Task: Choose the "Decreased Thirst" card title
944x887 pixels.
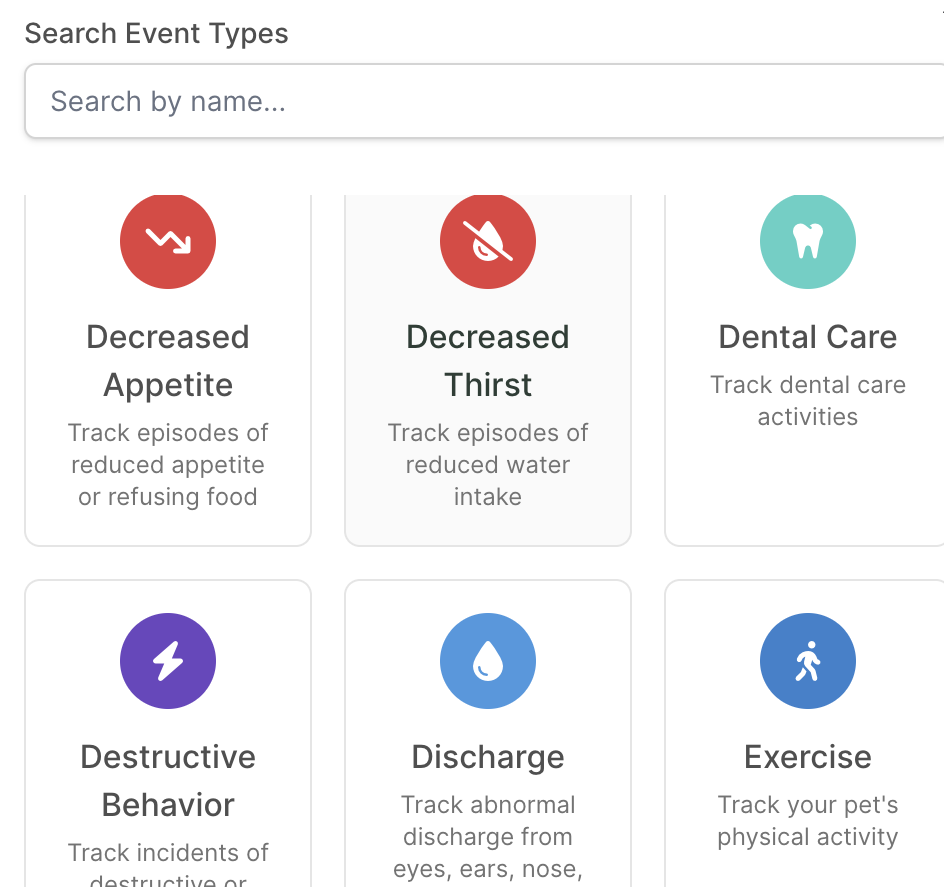Action: tap(488, 361)
